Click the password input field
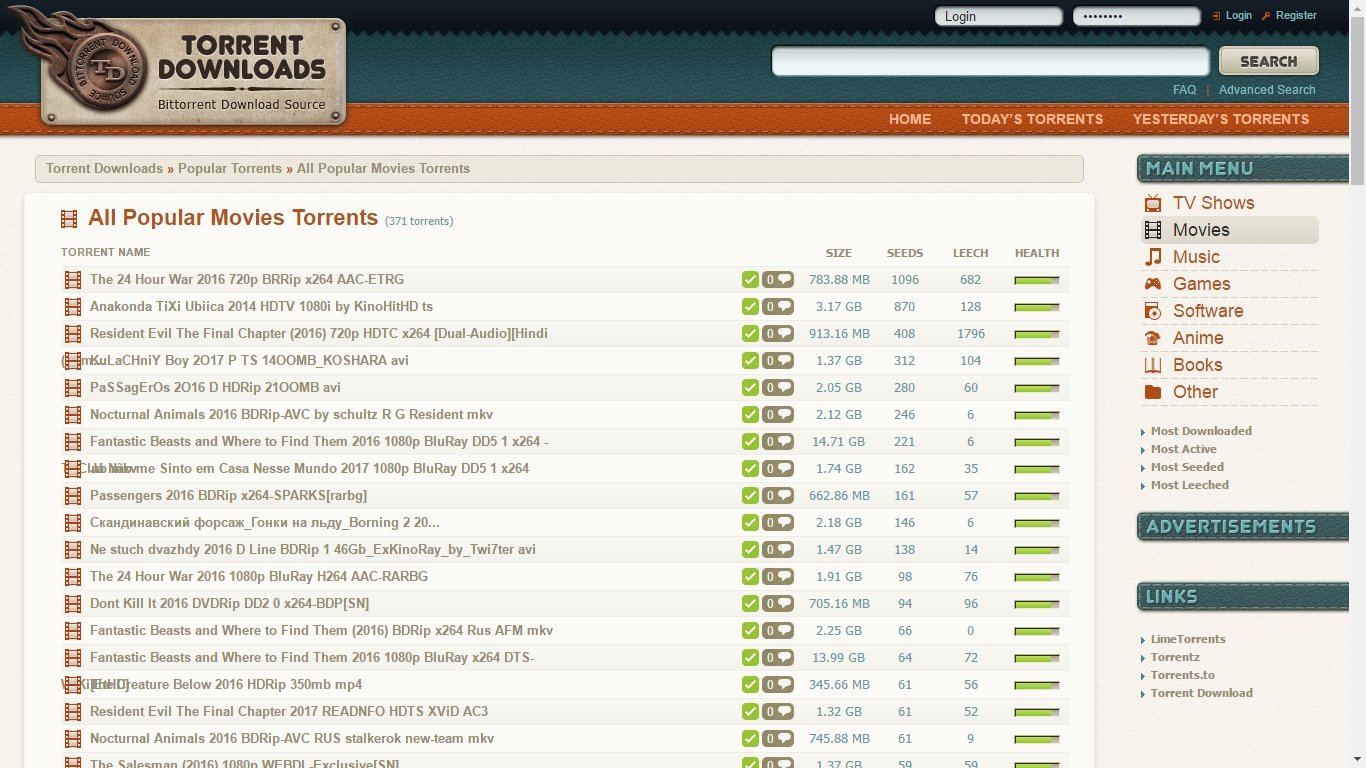 1136,16
